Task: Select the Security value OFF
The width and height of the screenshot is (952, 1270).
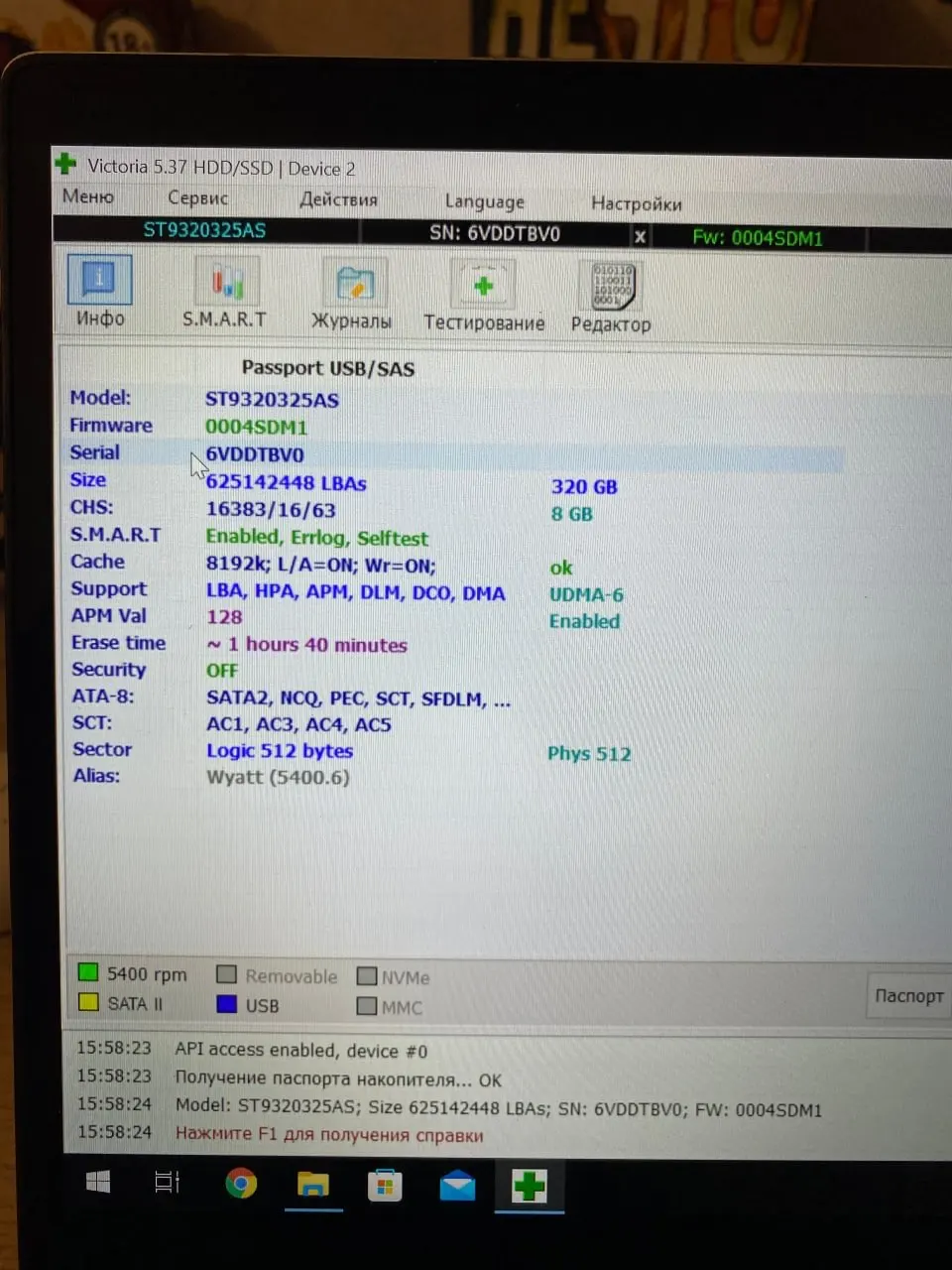Action: [222, 671]
